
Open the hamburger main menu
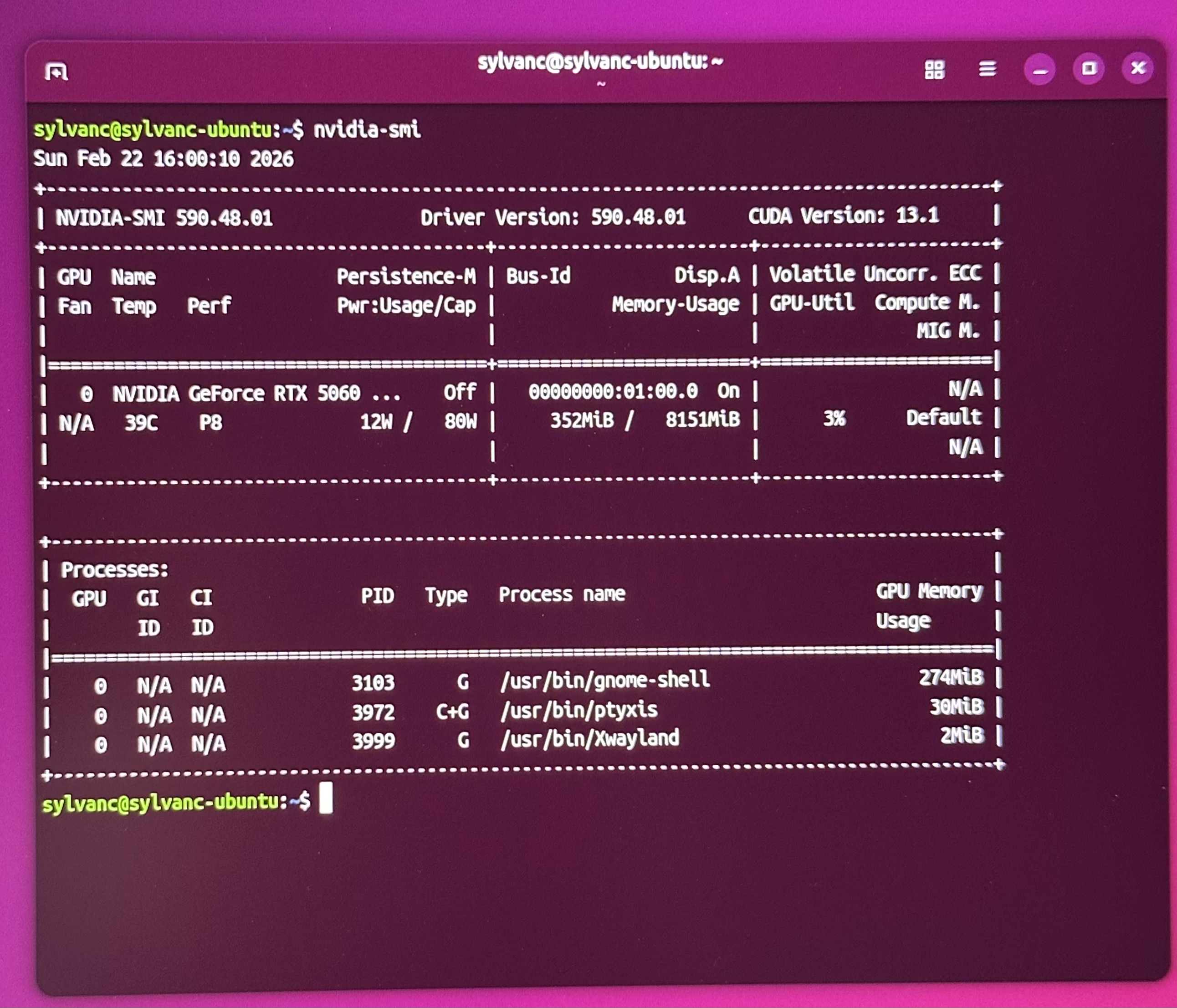(987, 69)
